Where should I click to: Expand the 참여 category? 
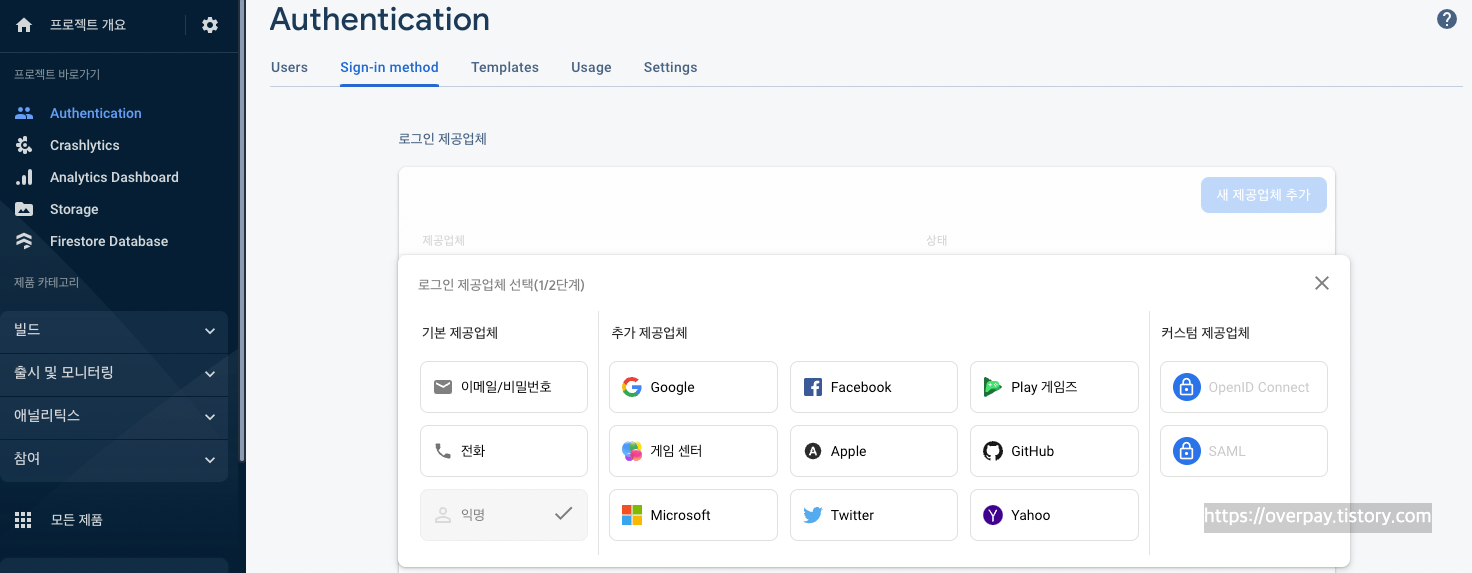(114, 460)
